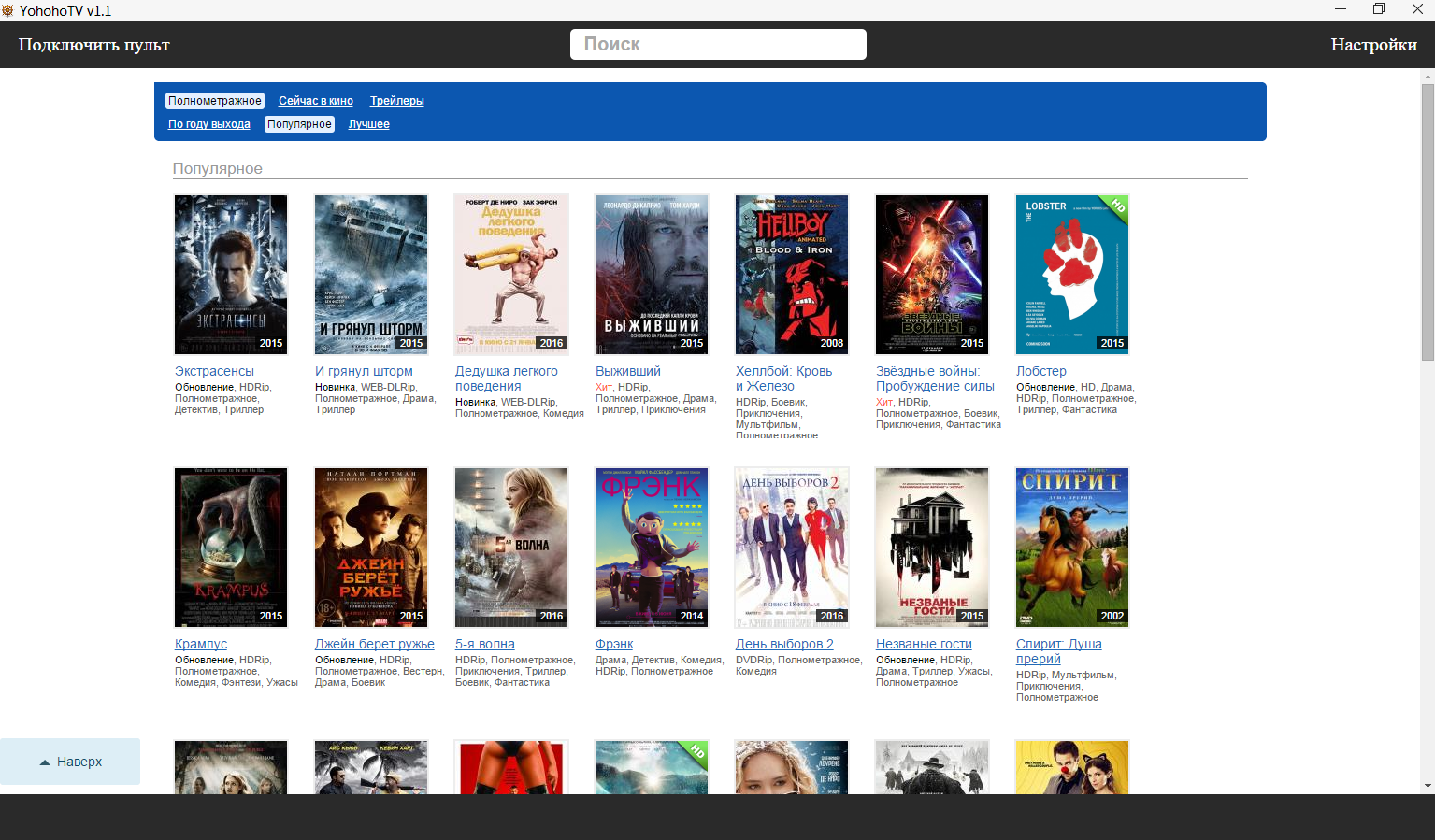This screenshot has width=1435, height=840.
Task: Click the YohohoTV app icon in title bar
Action: 7,10
